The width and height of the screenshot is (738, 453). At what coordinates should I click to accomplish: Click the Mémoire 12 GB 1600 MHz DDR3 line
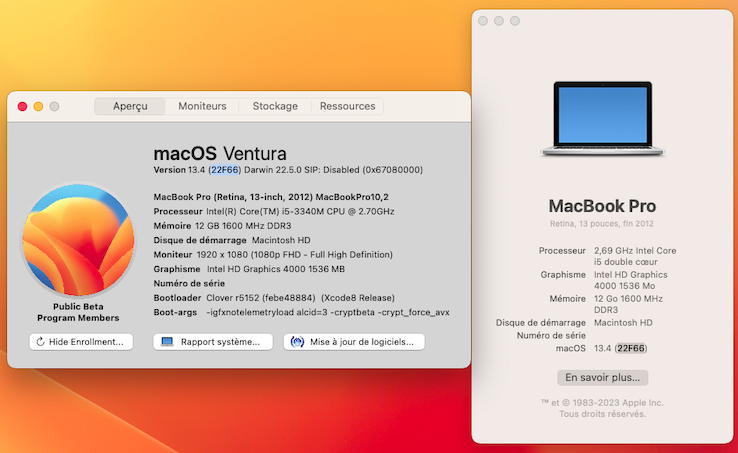222,226
